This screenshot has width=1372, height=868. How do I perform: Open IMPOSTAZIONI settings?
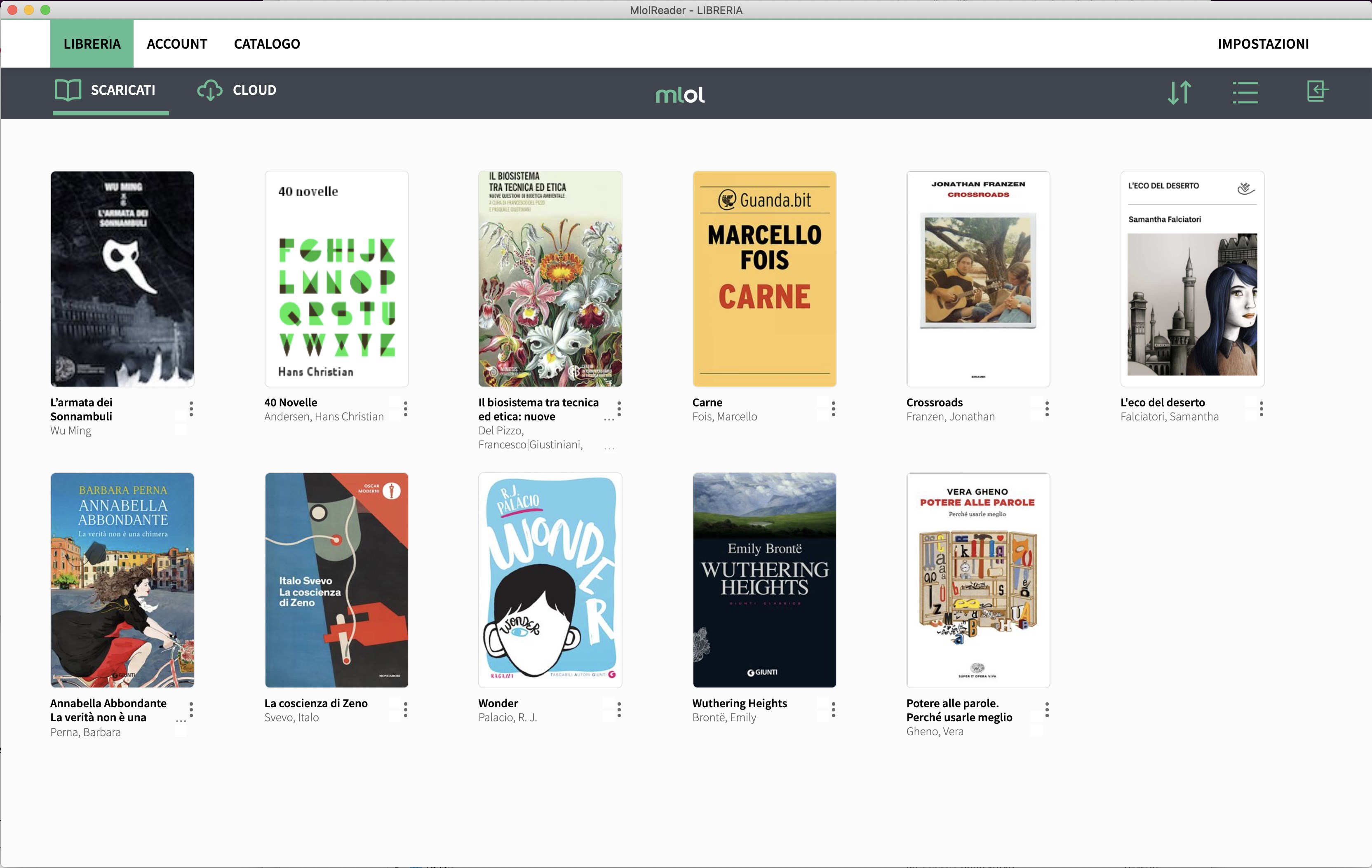[1263, 44]
